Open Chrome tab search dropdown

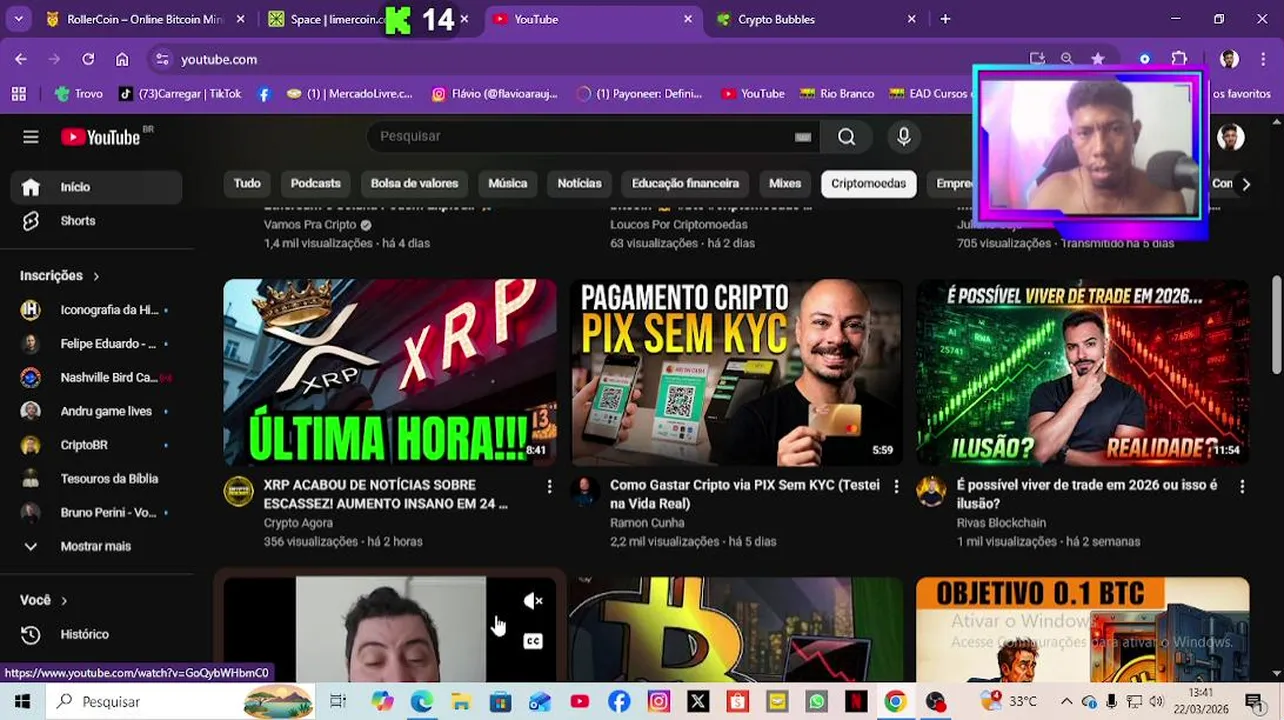20,19
